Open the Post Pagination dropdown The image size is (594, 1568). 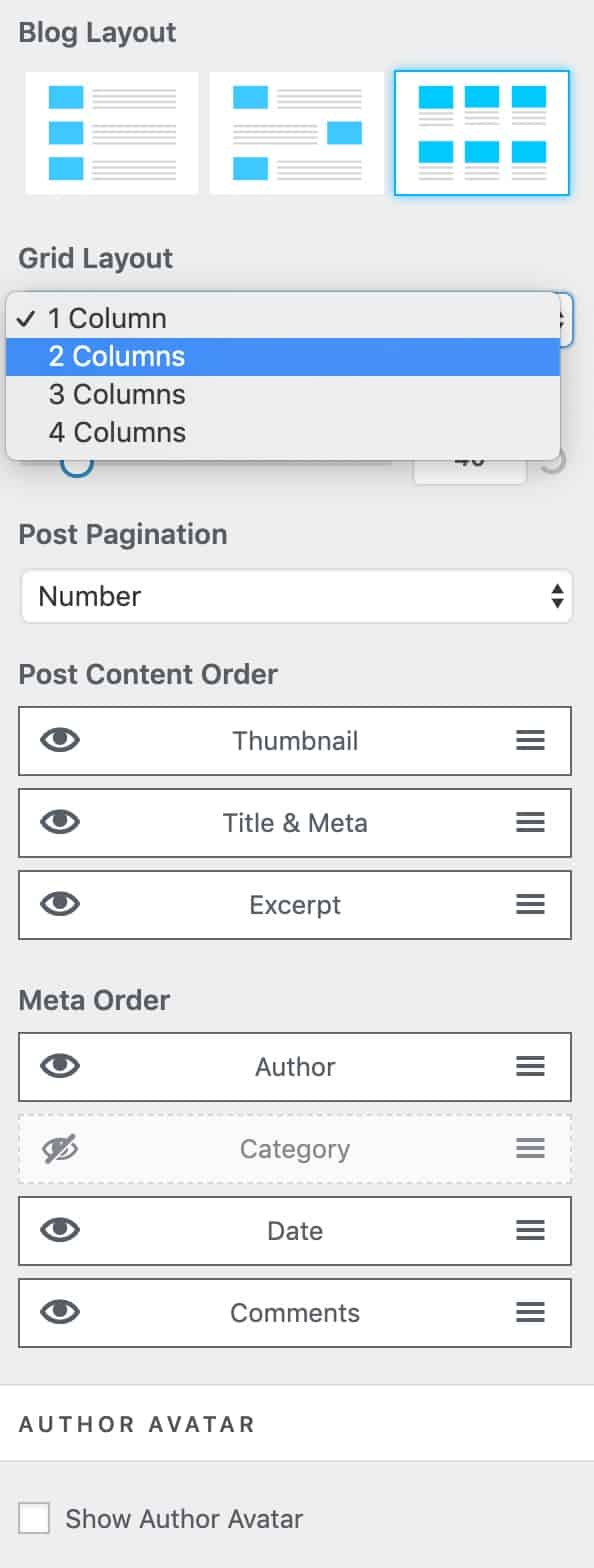(296, 596)
